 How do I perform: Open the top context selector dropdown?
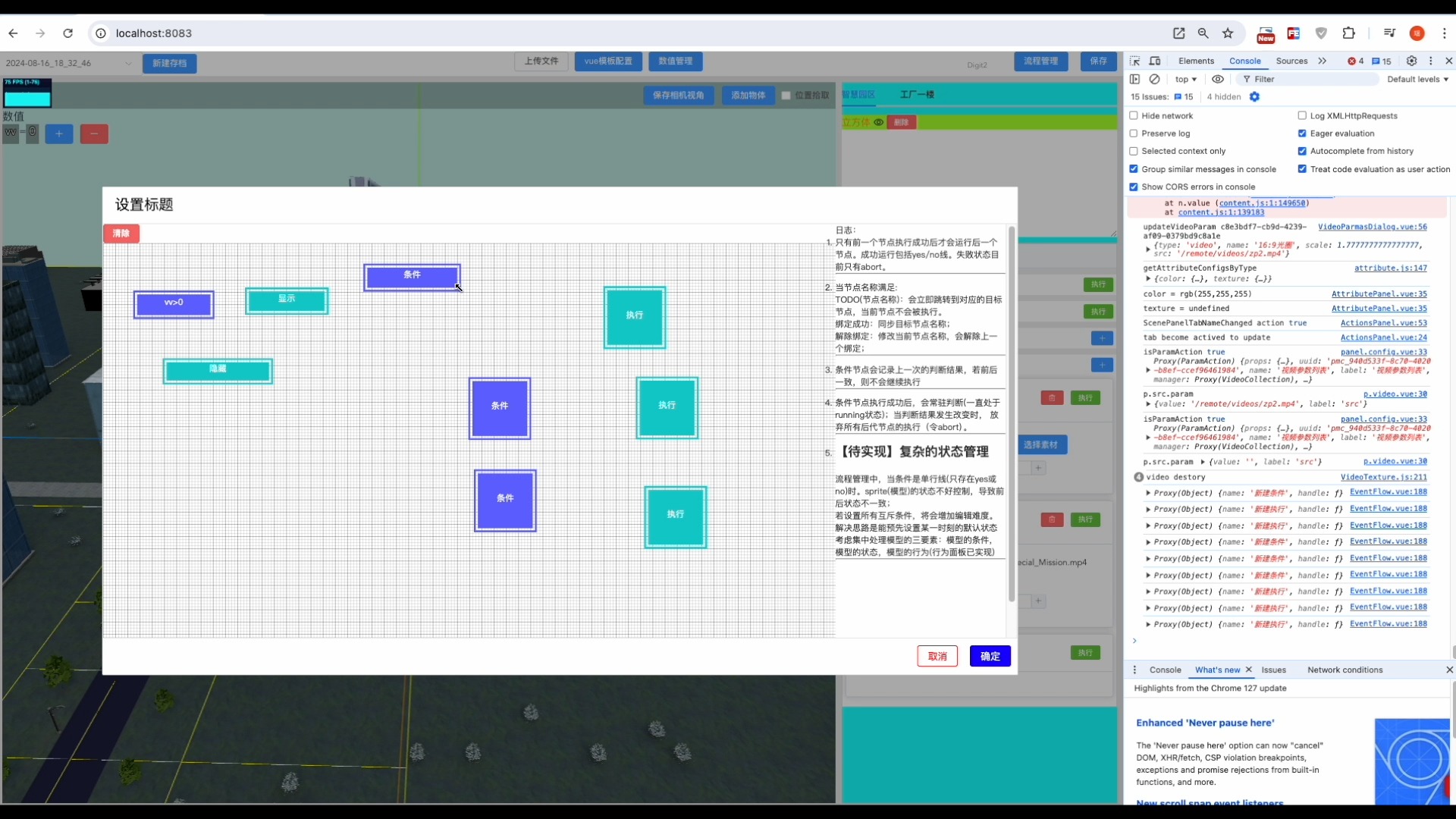point(1185,79)
